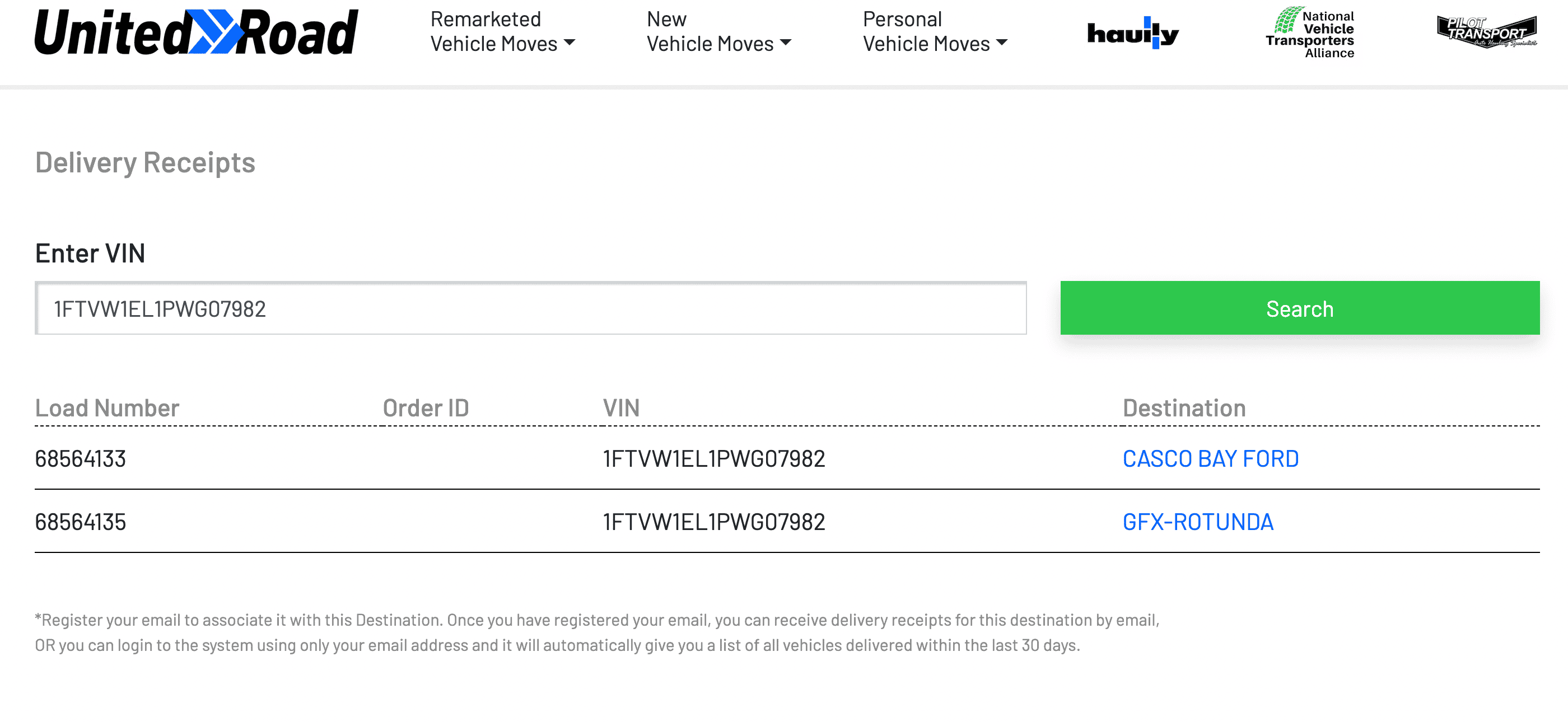Click the Delivery Receipts heading
Viewport: 1568px width, 722px height.
point(145,162)
